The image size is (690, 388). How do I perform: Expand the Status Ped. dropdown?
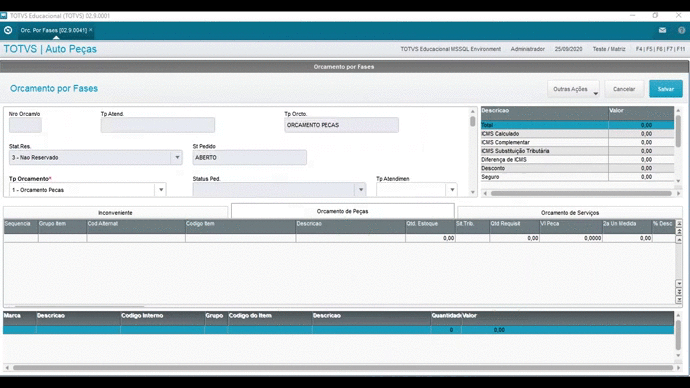(x=361, y=190)
